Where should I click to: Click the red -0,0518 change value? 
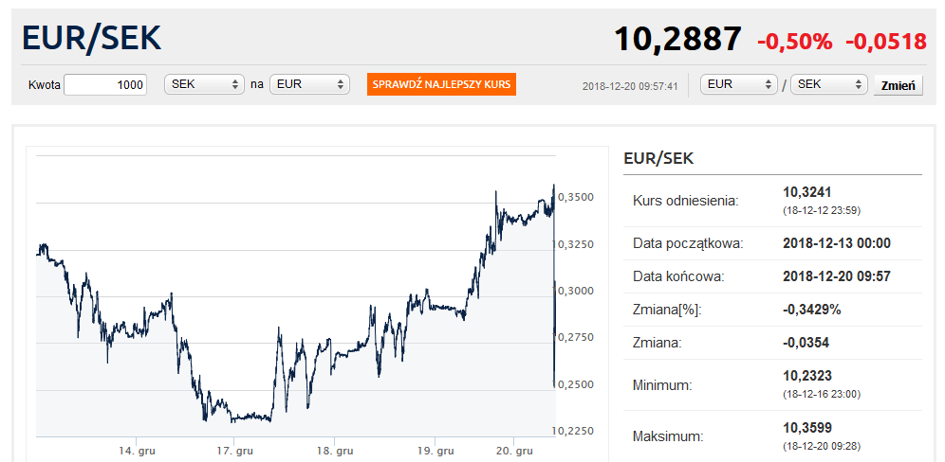click(x=885, y=41)
